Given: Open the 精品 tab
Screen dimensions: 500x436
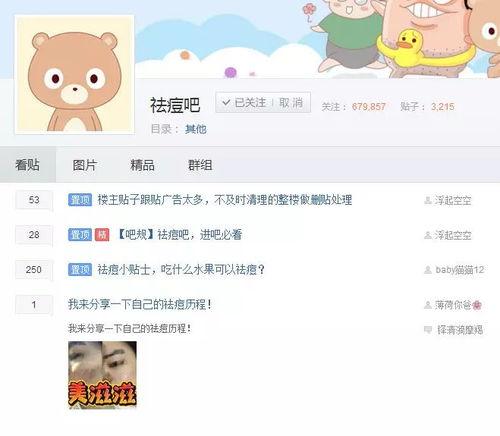Looking at the screenshot, I should (142, 165).
